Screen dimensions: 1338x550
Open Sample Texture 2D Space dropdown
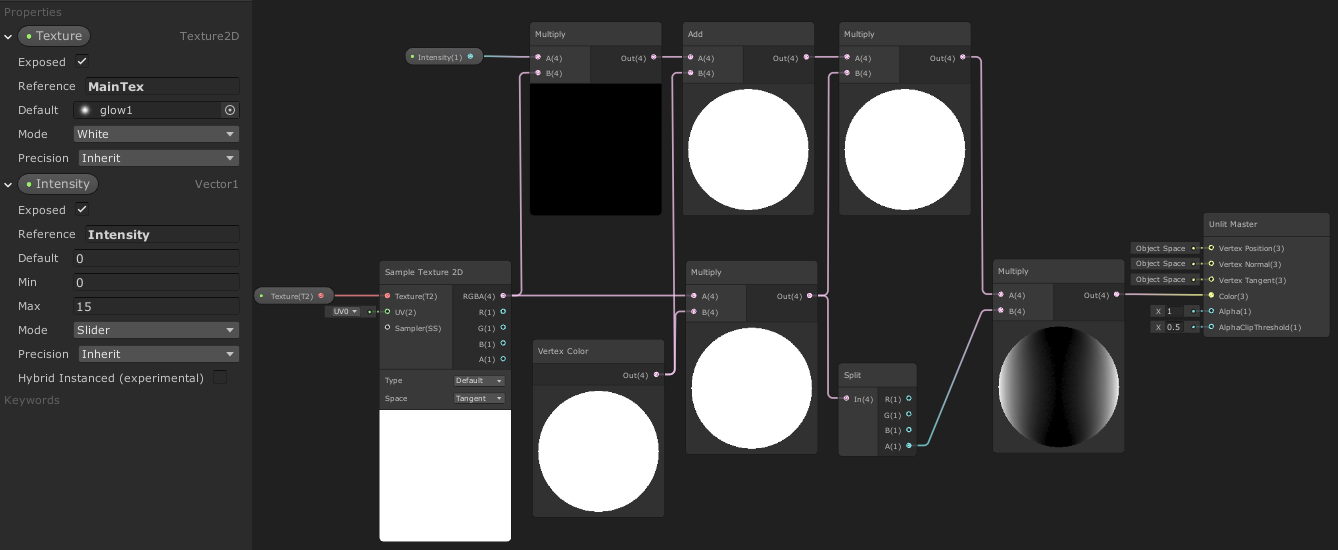coord(480,398)
